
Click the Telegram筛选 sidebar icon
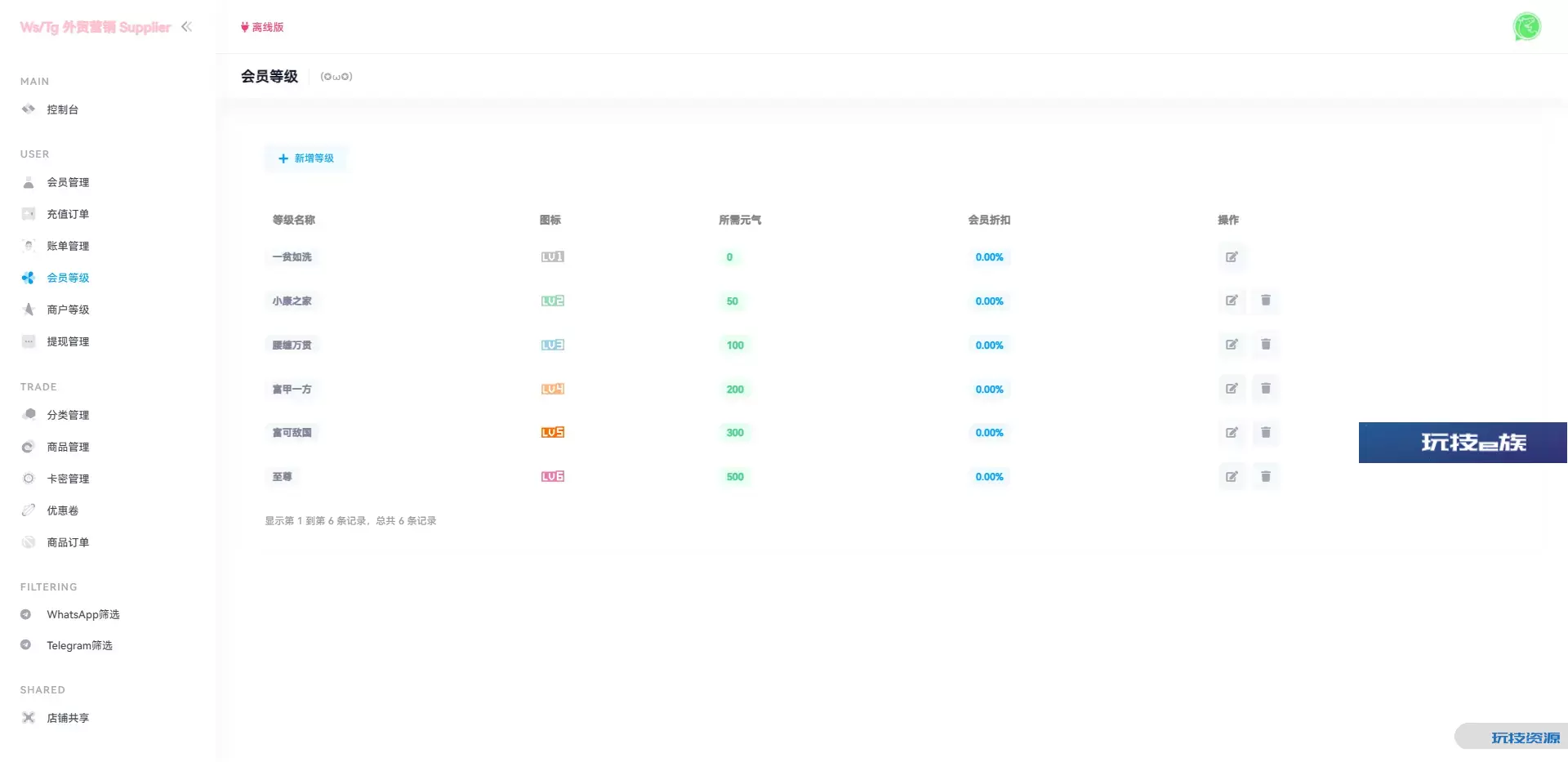tap(26, 645)
